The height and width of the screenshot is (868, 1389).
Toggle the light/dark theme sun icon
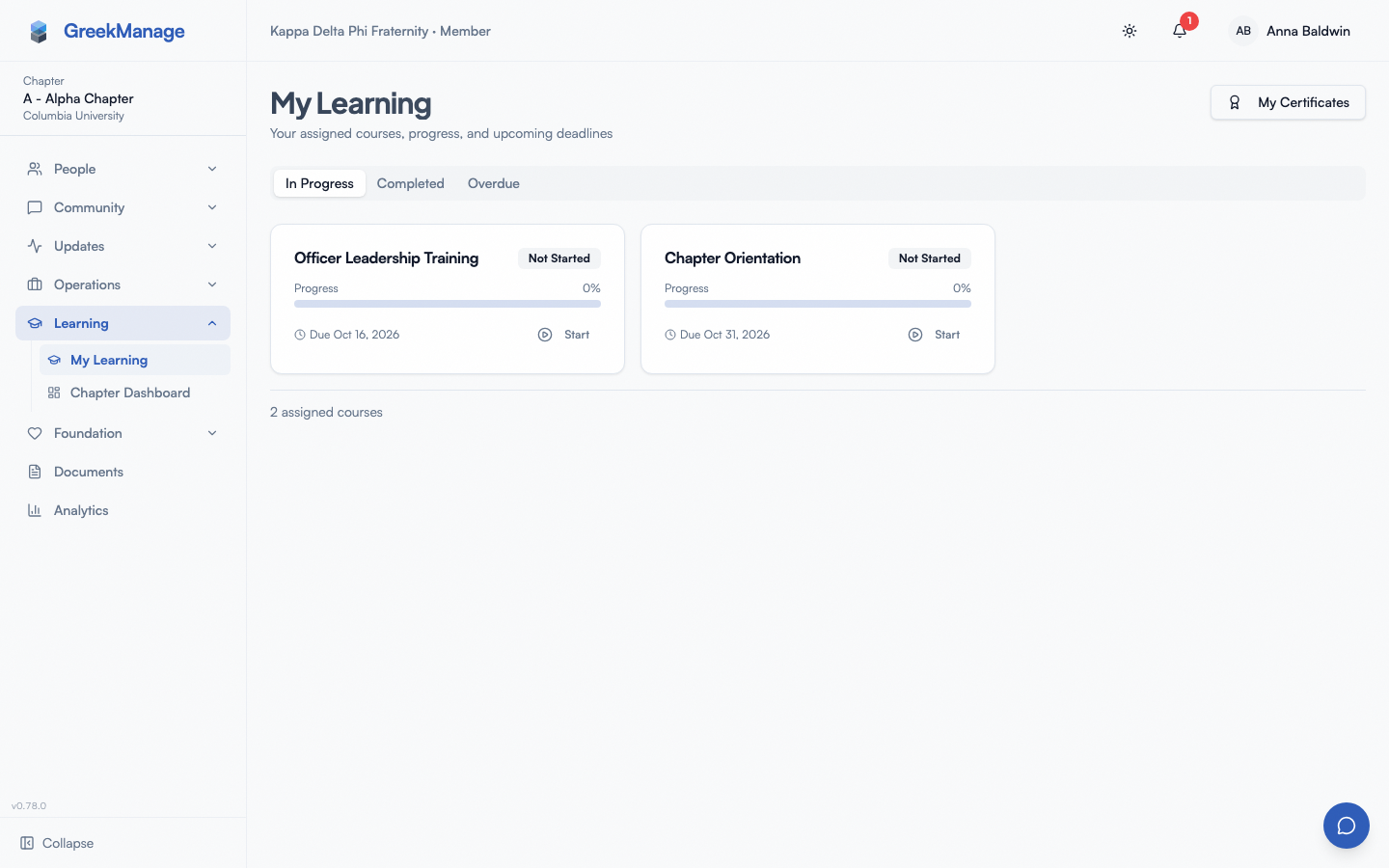[x=1130, y=31]
